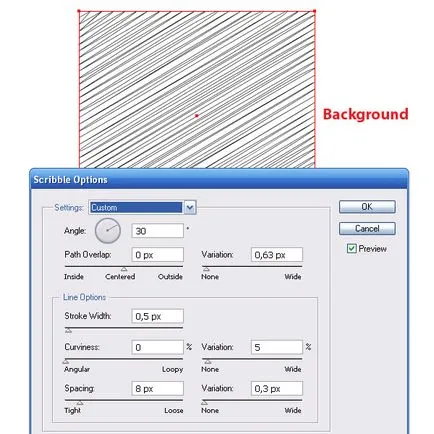Click the Curviness Variation field
Viewport: 434px width, 434px height.
click(277, 347)
